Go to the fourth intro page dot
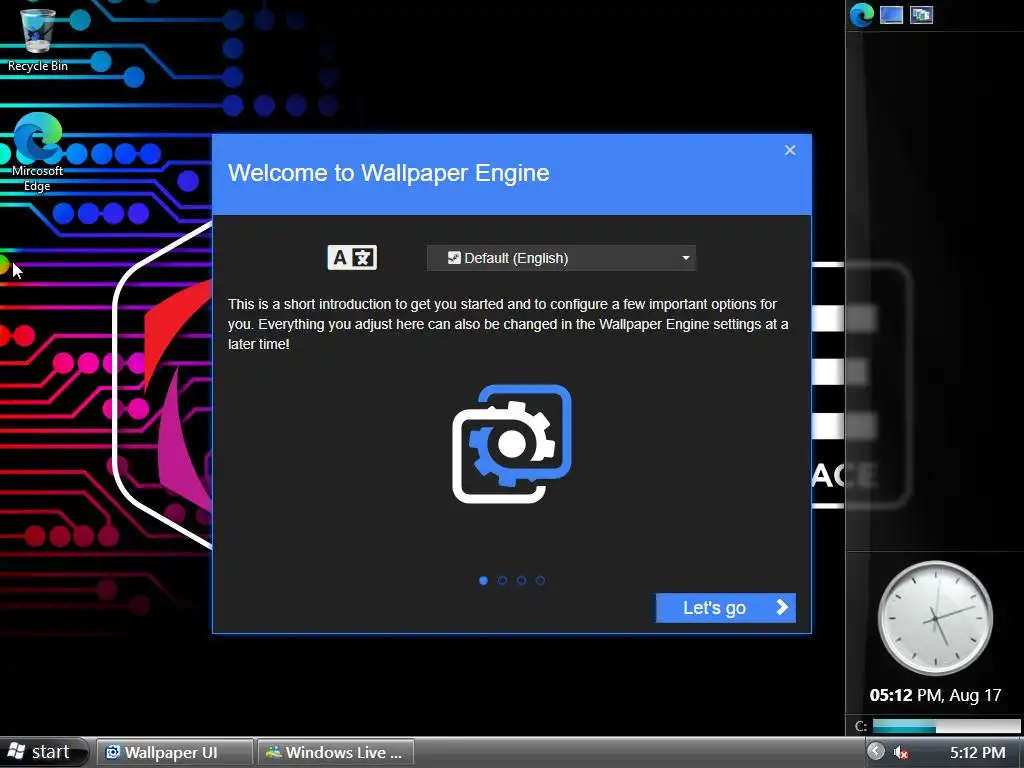Viewport: 1024px width, 768px height. click(540, 581)
